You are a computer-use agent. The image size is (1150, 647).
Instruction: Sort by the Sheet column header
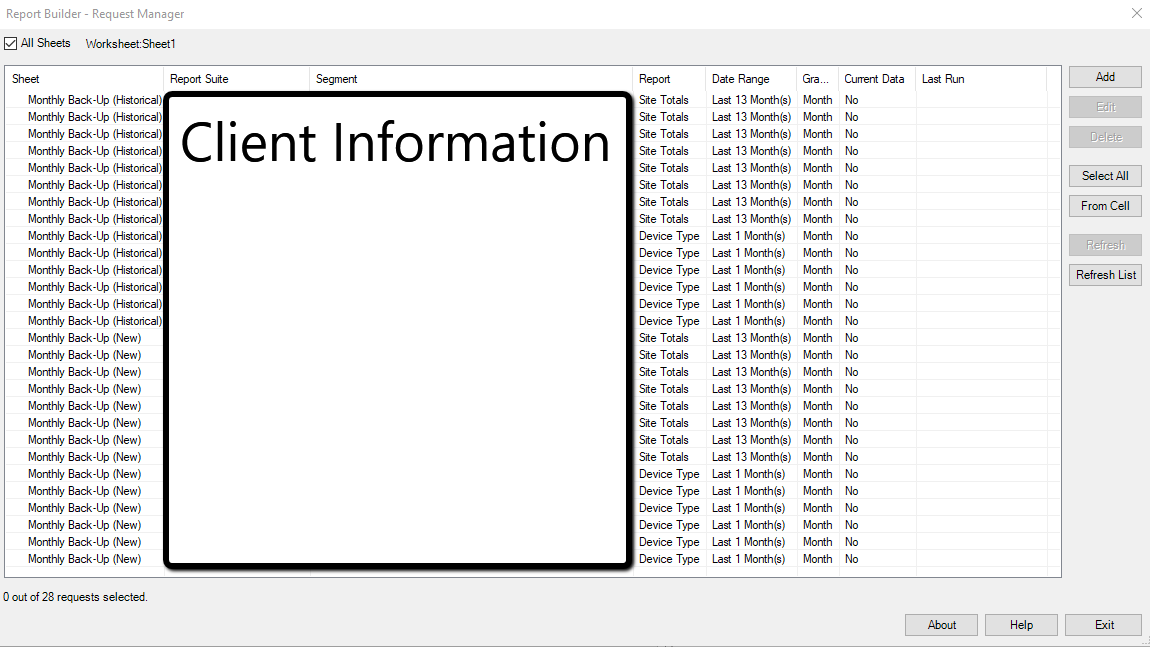(x=85, y=79)
